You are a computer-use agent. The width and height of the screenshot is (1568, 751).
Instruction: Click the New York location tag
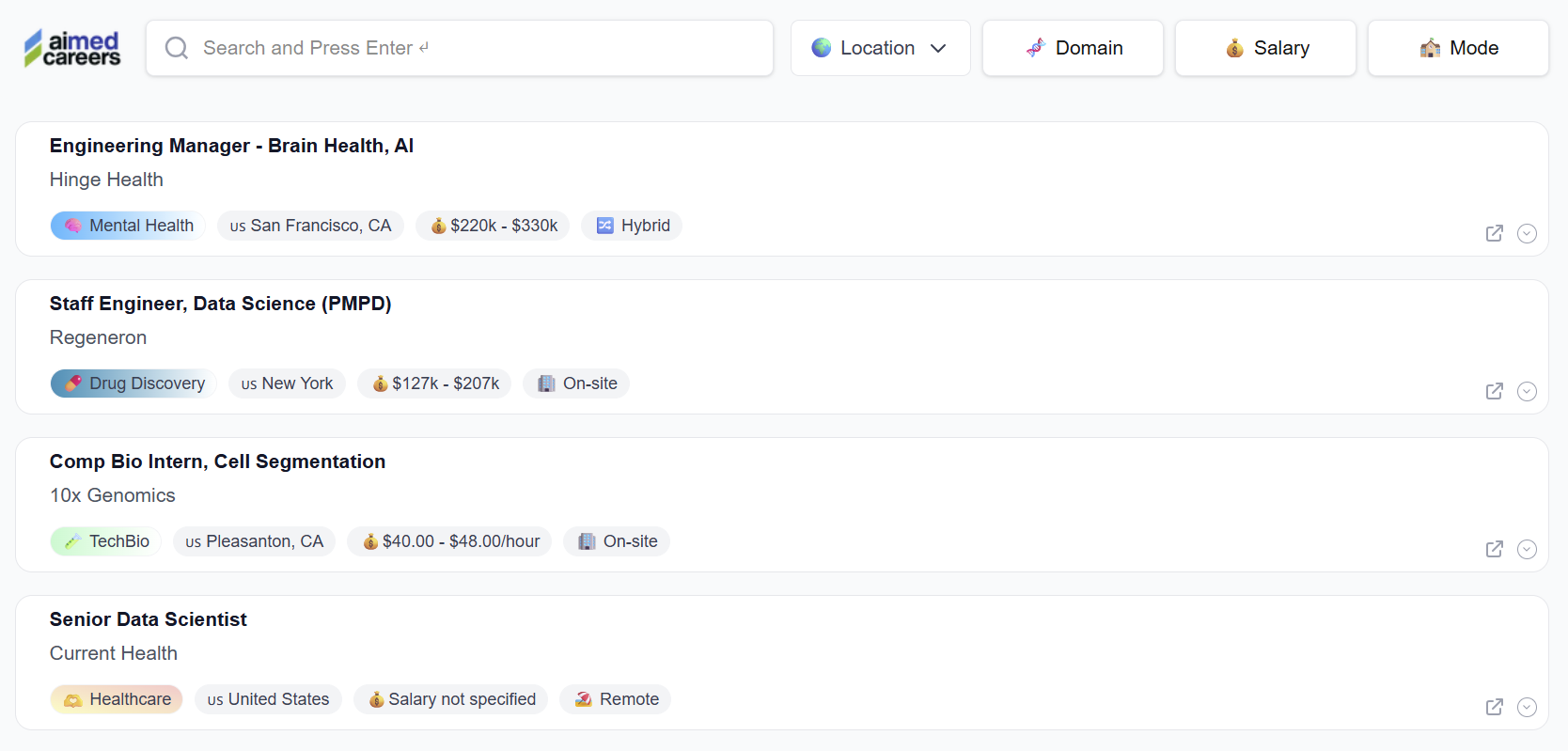287,383
